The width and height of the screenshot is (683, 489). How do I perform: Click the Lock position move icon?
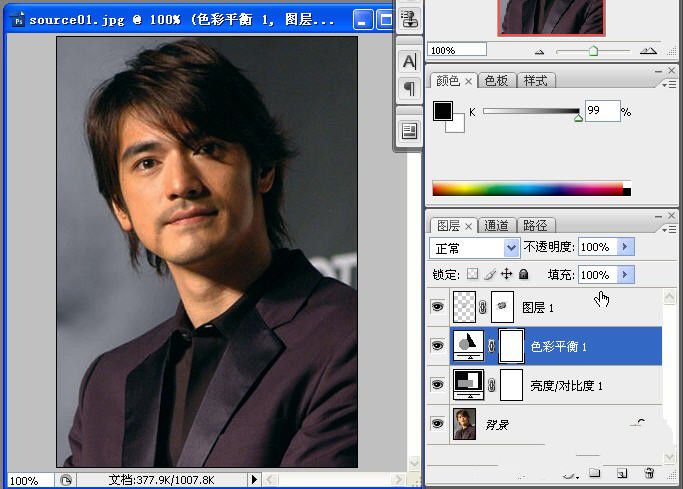tap(506, 274)
